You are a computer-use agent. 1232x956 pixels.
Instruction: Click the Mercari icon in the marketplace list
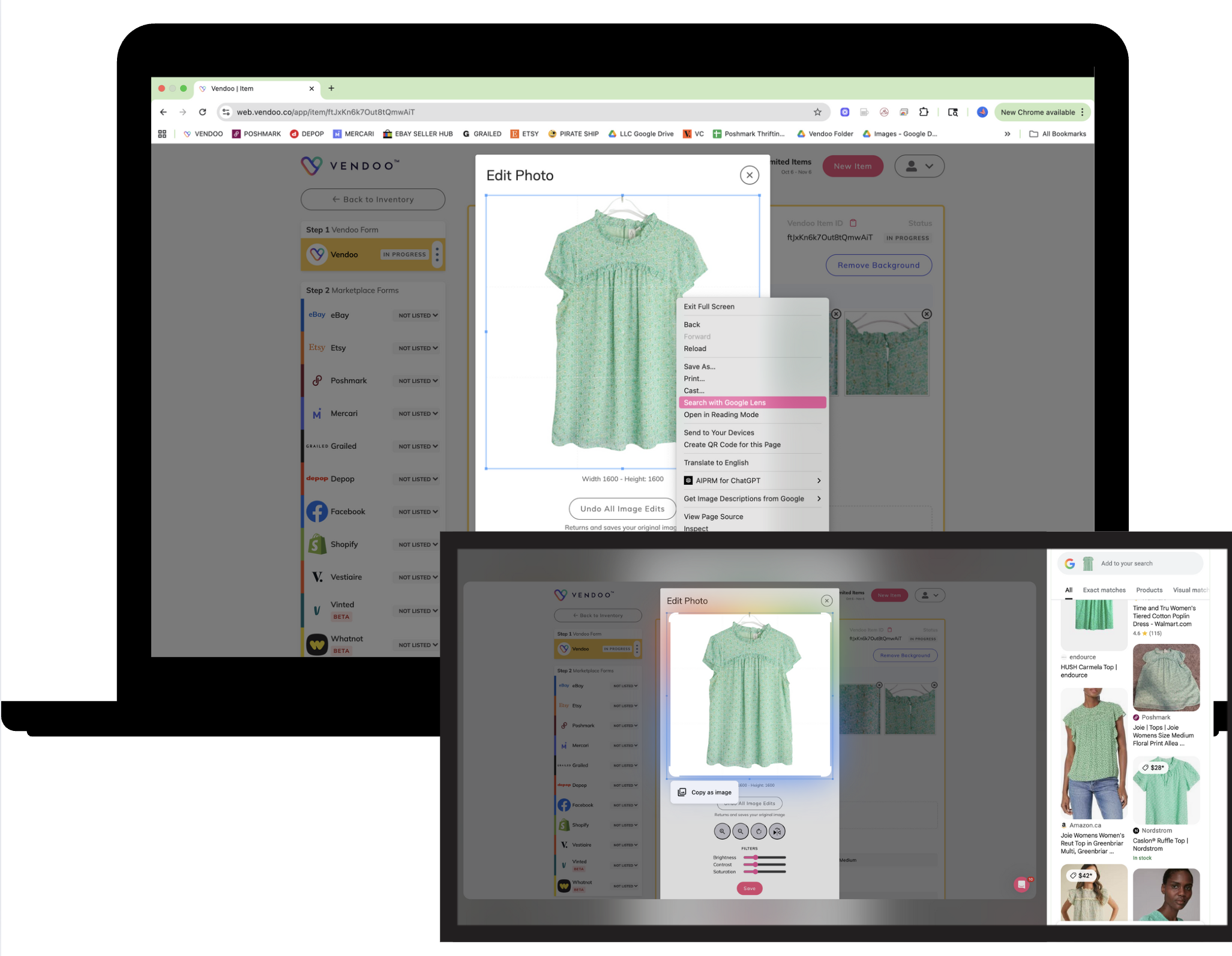317,413
